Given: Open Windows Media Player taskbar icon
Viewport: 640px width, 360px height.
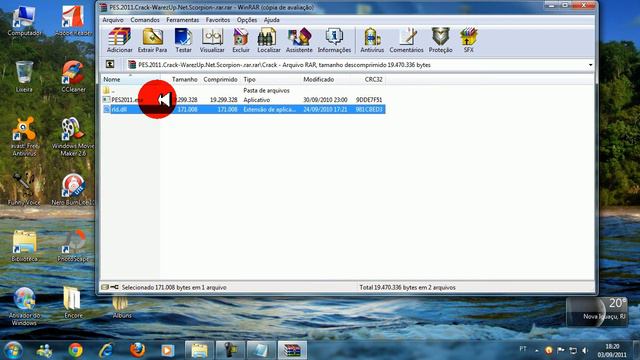Looking at the screenshot, I should pos(167,350).
